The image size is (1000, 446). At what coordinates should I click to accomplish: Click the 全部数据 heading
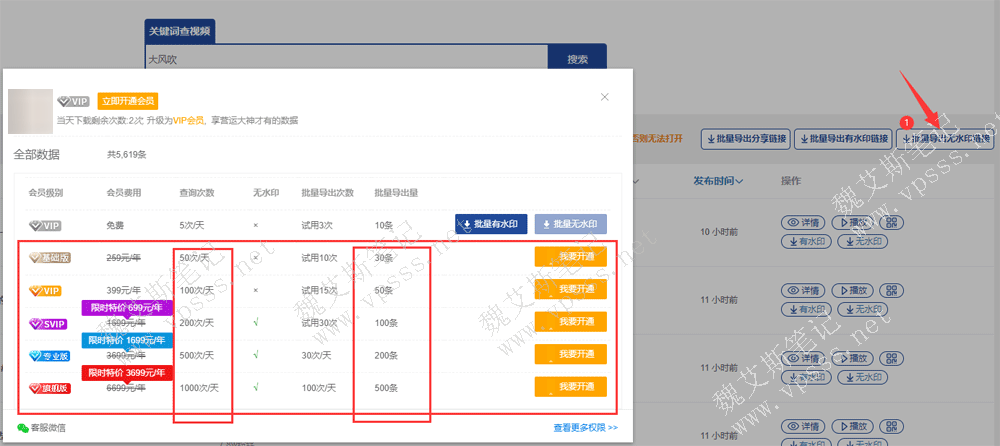tap(36, 154)
